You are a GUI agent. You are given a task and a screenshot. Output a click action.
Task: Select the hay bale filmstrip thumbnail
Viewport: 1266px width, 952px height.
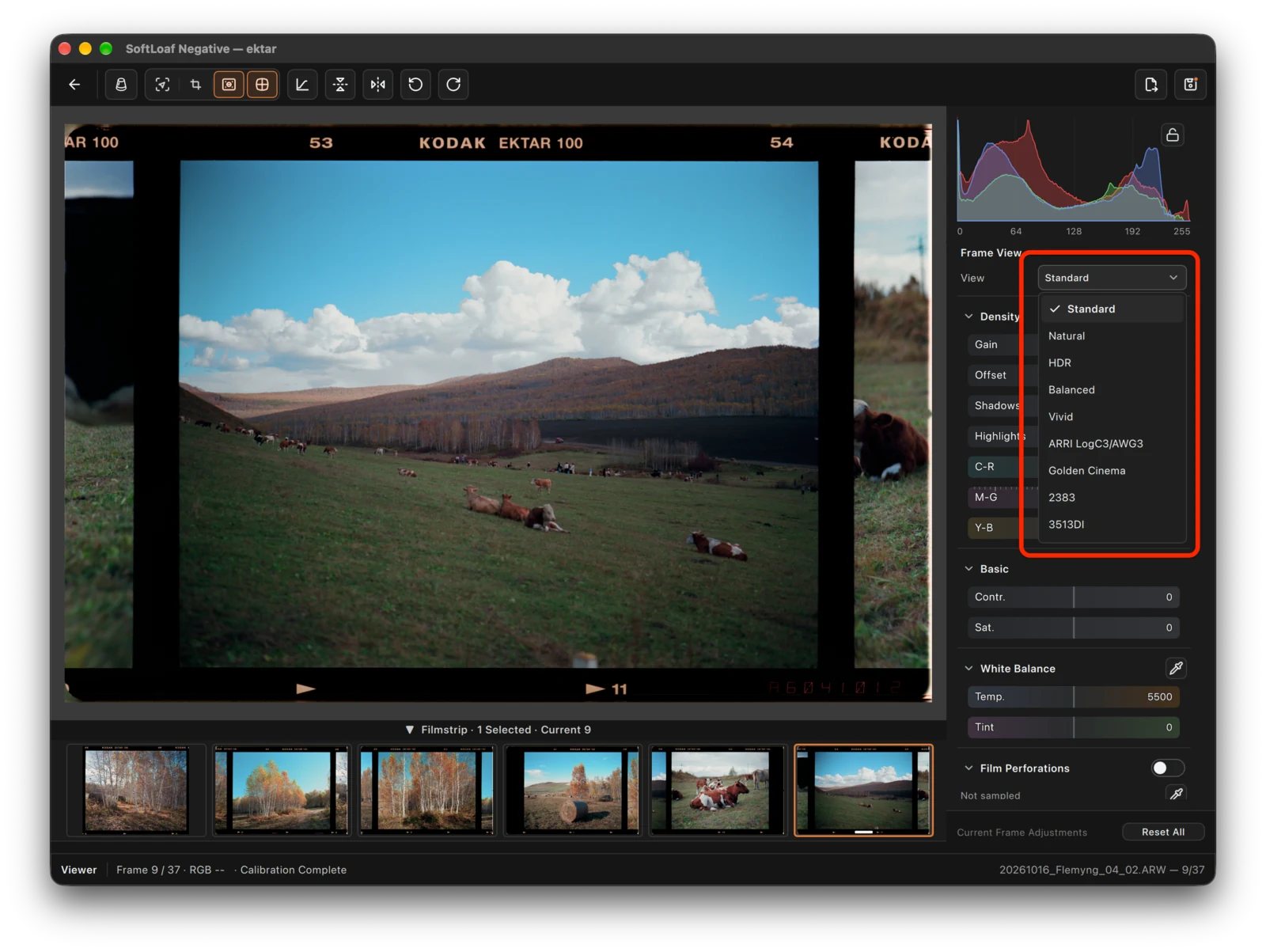(x=572, y=791)
